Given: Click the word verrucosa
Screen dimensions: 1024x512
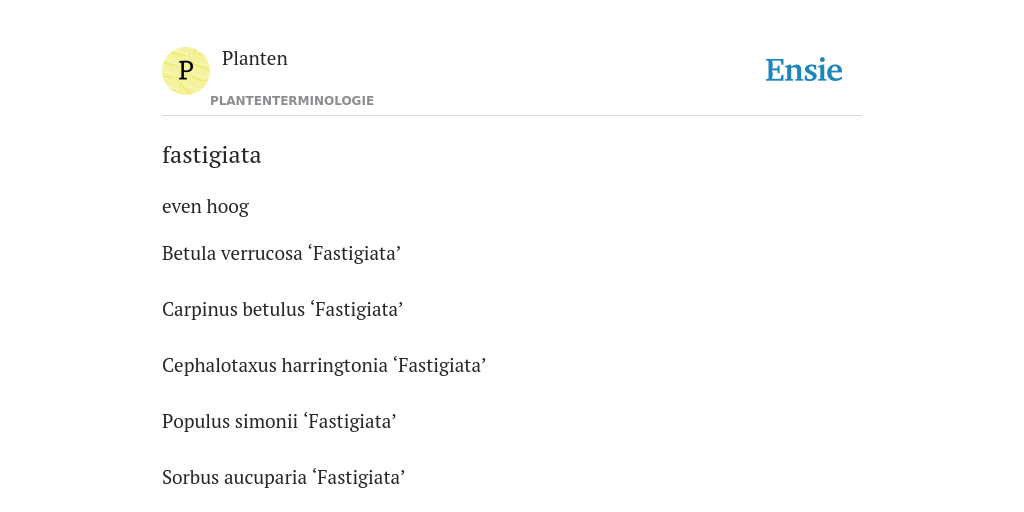Looking at the screenshot, I should [x=262, y=253].
